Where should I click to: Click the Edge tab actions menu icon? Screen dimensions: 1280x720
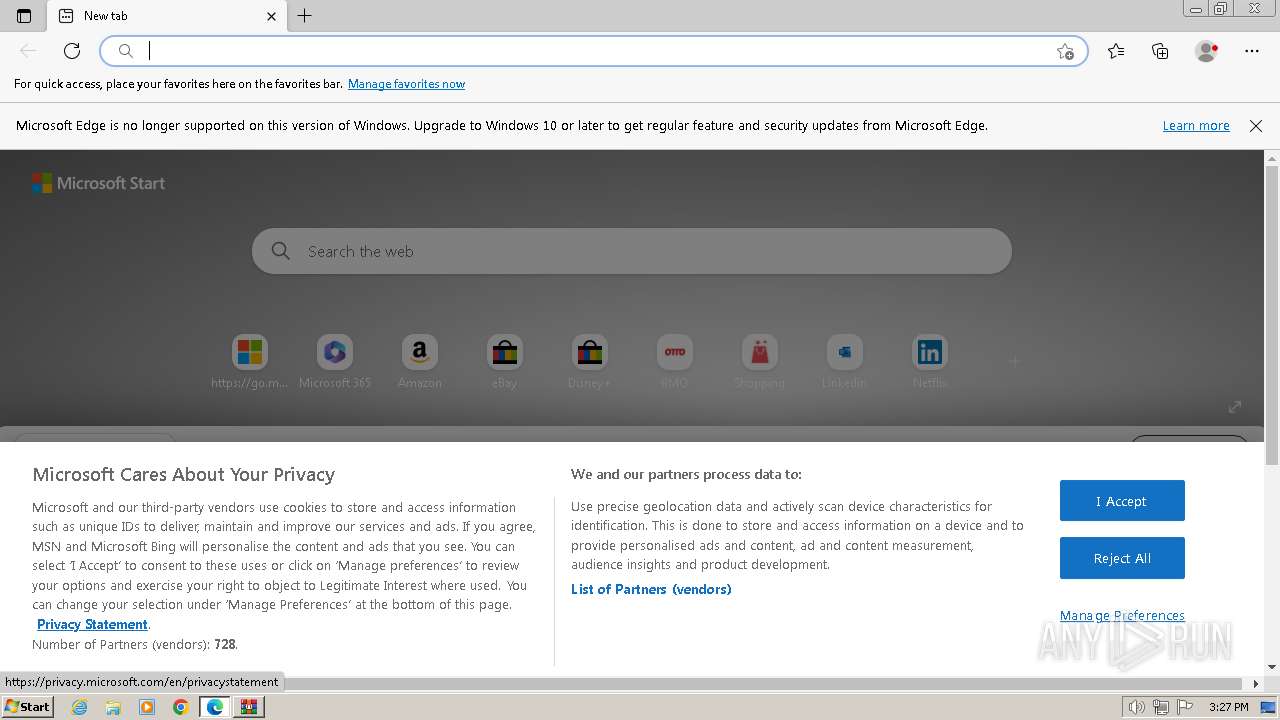tap(24, 16)
